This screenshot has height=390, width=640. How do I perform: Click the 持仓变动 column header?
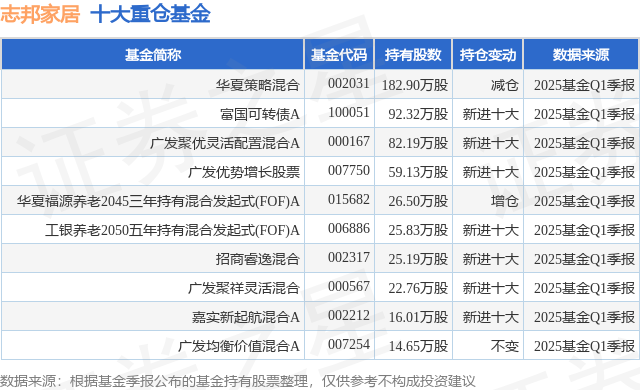(x=488, y=55)
